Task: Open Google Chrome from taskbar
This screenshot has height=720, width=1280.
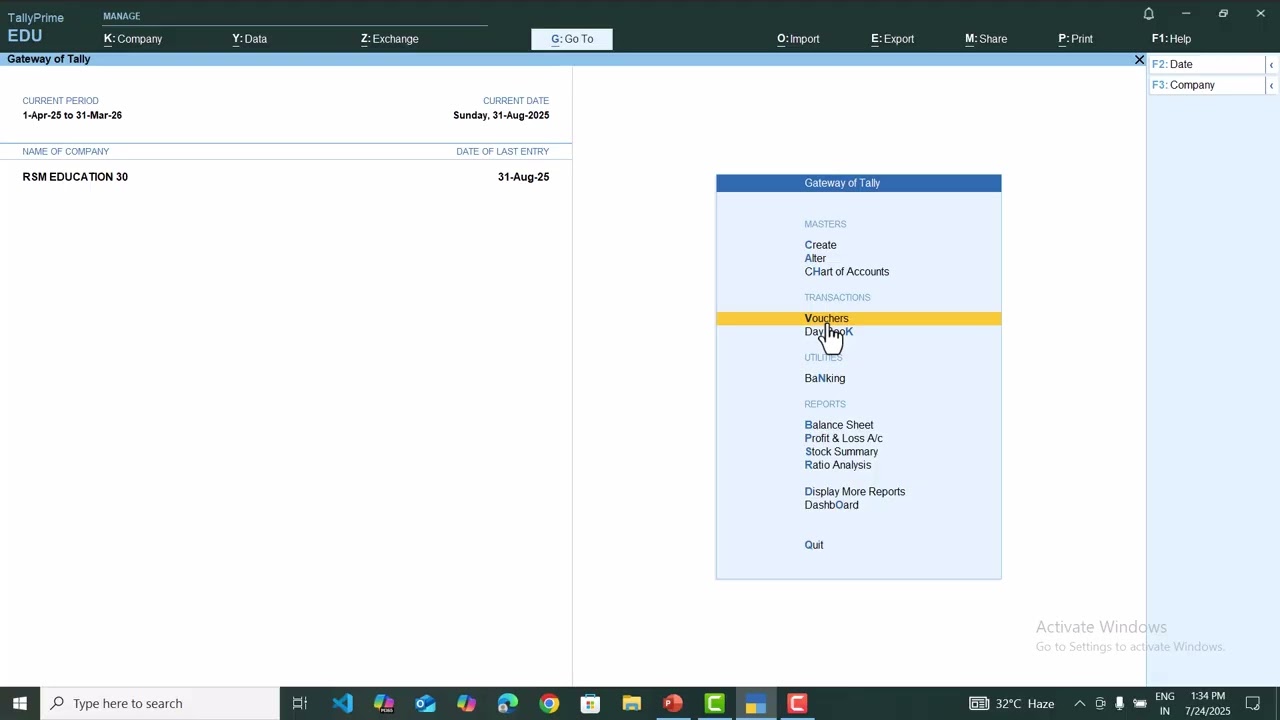Action: click(549, 704)
